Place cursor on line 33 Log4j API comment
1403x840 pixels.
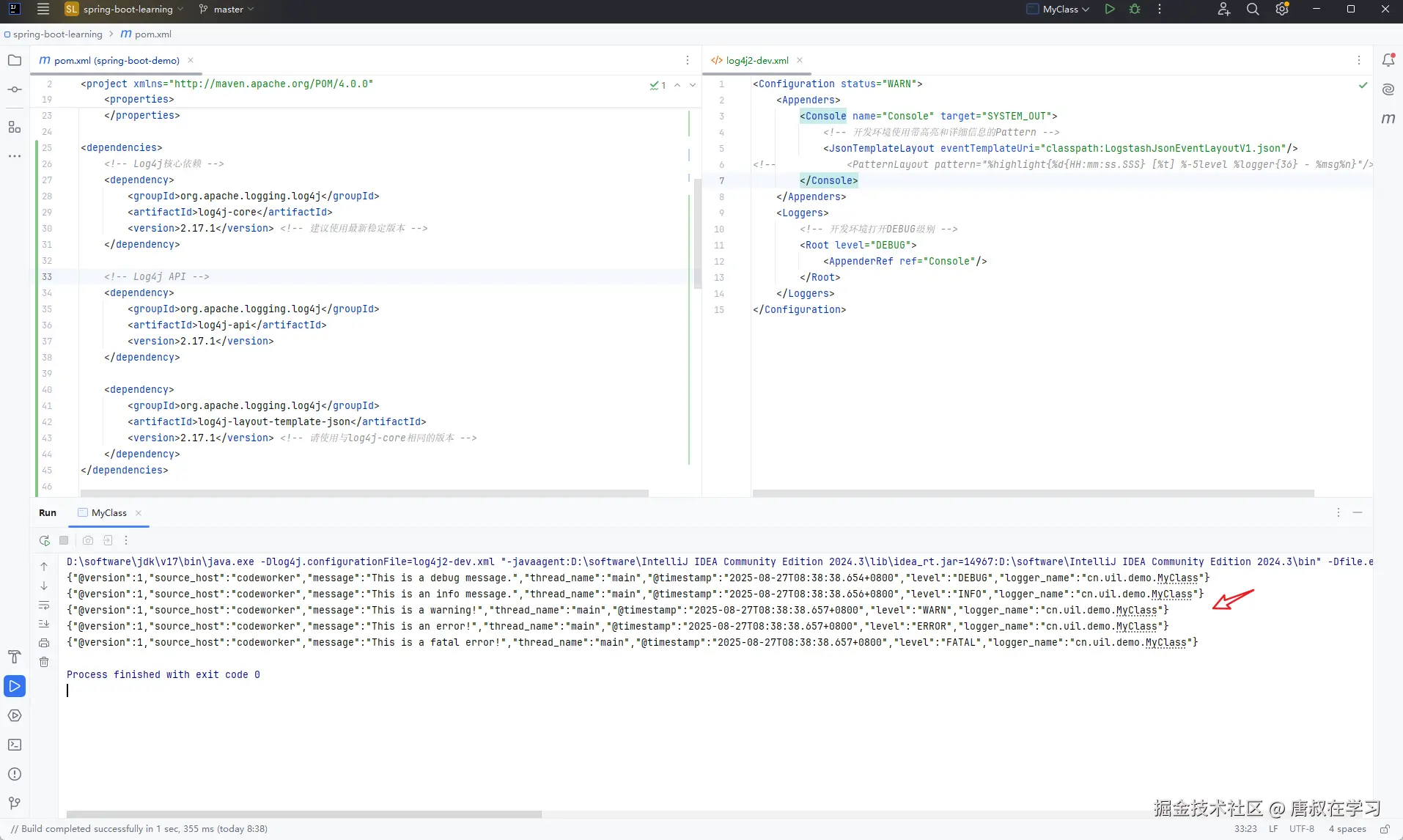tap(157, 277)
